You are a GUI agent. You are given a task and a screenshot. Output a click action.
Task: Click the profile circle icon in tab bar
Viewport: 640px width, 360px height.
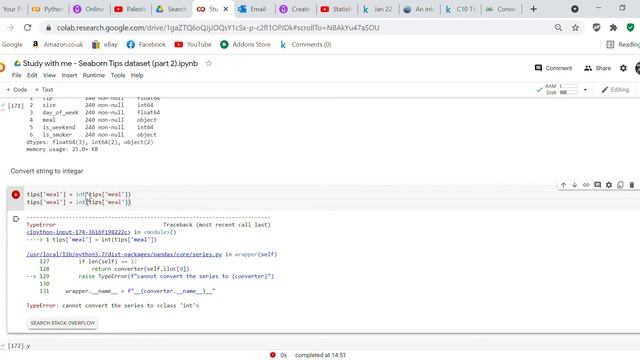[575, 9]
